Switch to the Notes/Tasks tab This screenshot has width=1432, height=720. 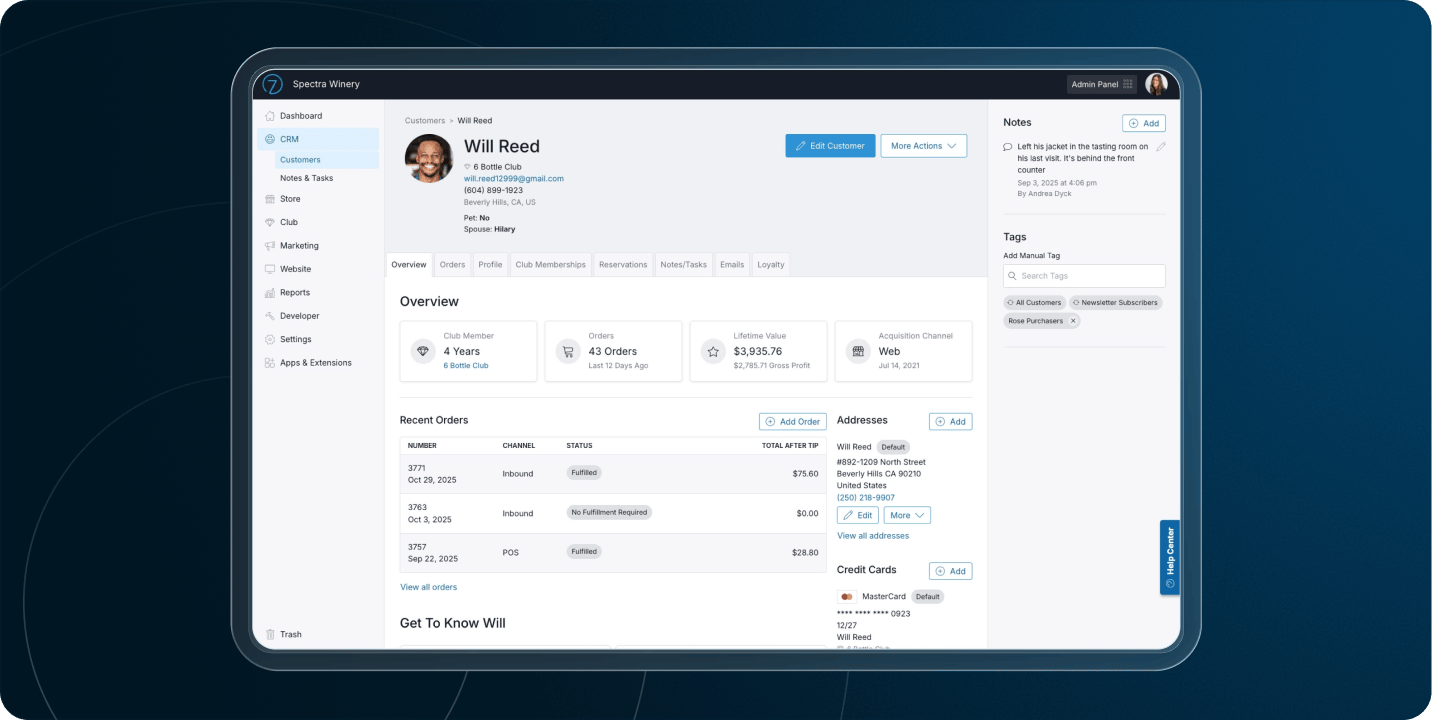tap(683, 265)
